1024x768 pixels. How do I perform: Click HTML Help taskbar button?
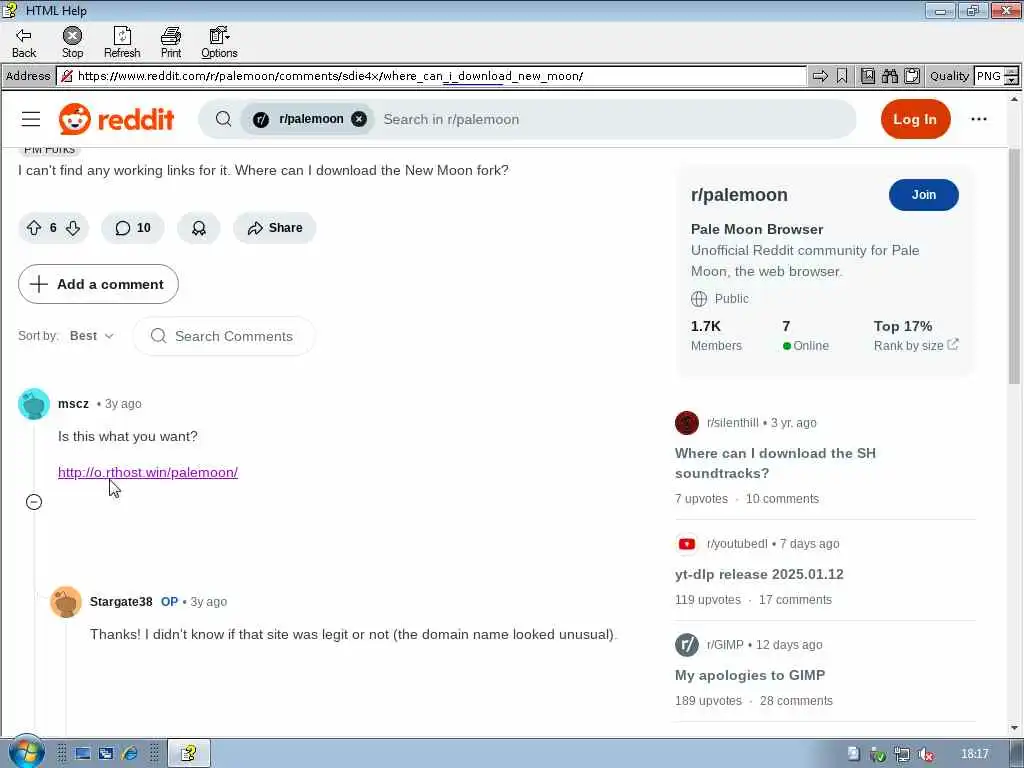tap(189, 754)
